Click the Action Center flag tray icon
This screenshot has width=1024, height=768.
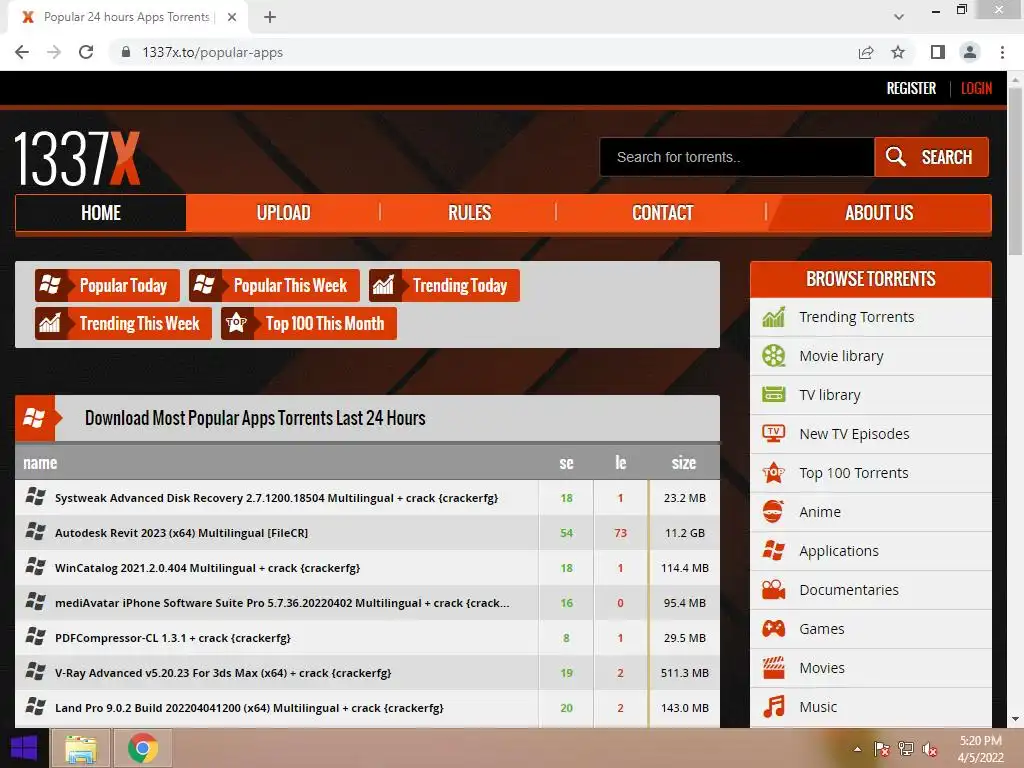click(882, 749)
